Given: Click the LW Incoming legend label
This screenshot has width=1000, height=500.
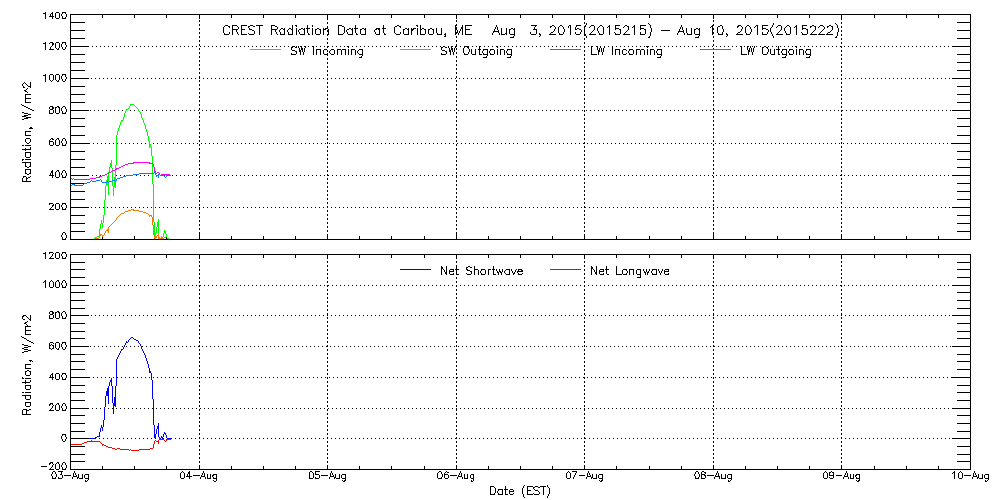Looking at the screenshot, I should point(626,51).
